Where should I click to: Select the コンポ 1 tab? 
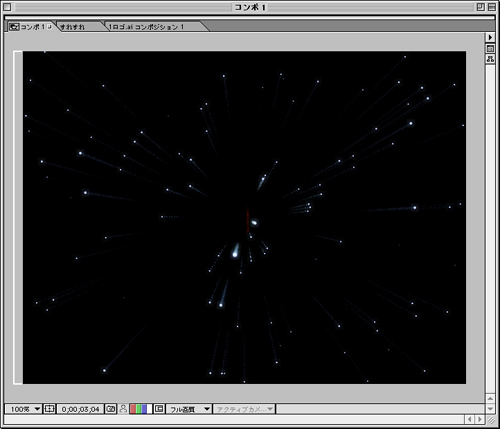pyautogui.click(x=30, y=27)
